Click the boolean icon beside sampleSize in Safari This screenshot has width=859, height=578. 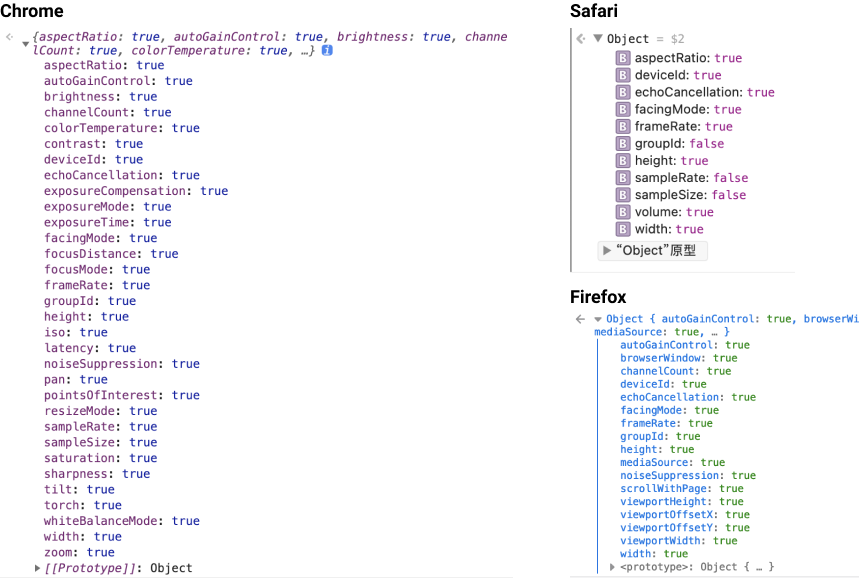point(622,194)
